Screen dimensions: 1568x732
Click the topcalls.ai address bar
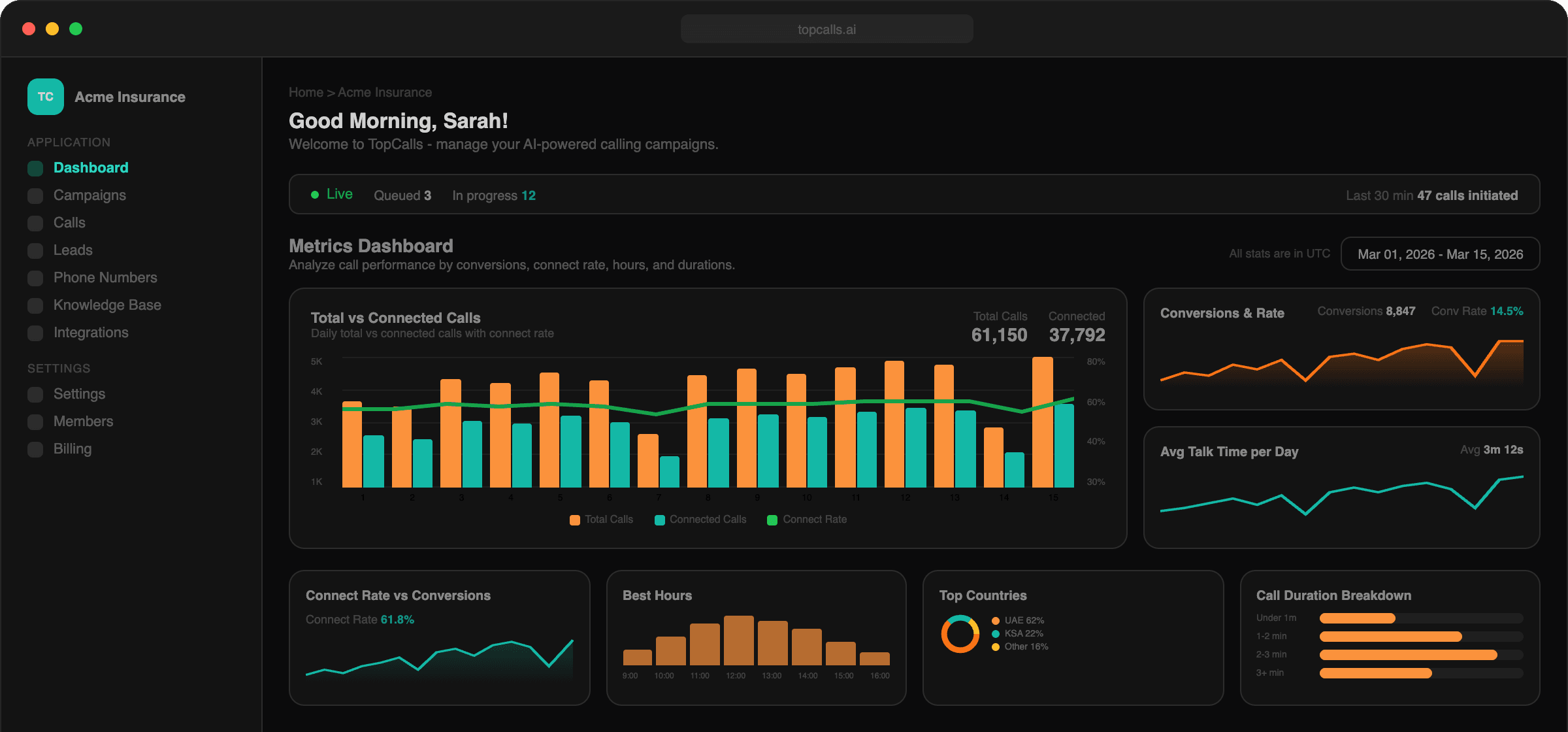click(826, 29)
